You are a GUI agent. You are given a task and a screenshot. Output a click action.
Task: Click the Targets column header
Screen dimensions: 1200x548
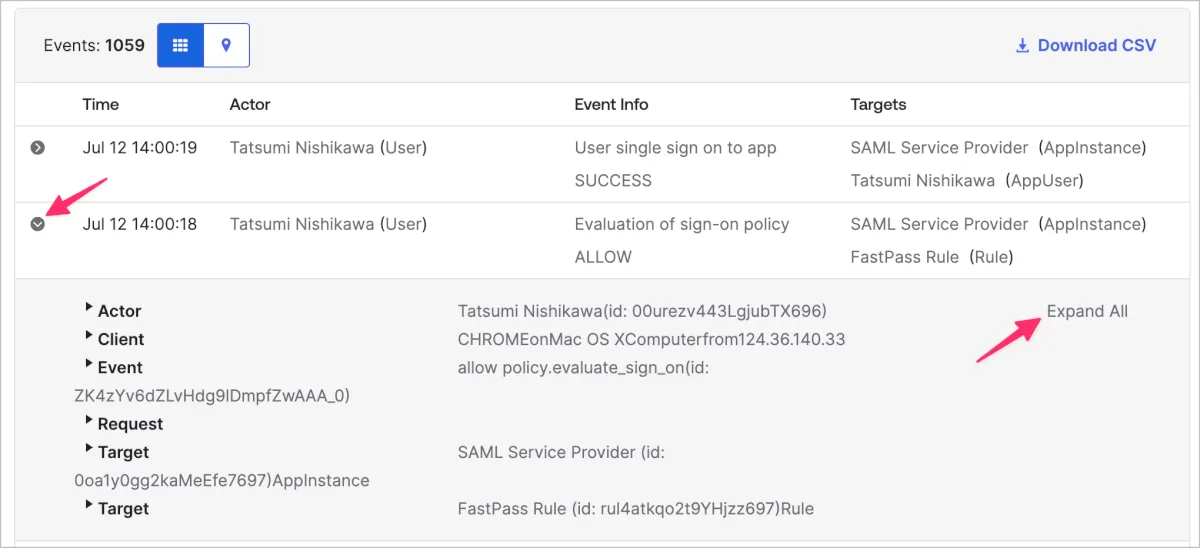878,104
